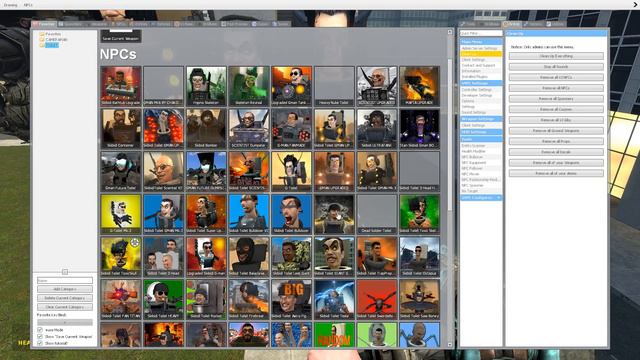Select the Upgraded Skibidi G-man icon

[x=206, y=256]
